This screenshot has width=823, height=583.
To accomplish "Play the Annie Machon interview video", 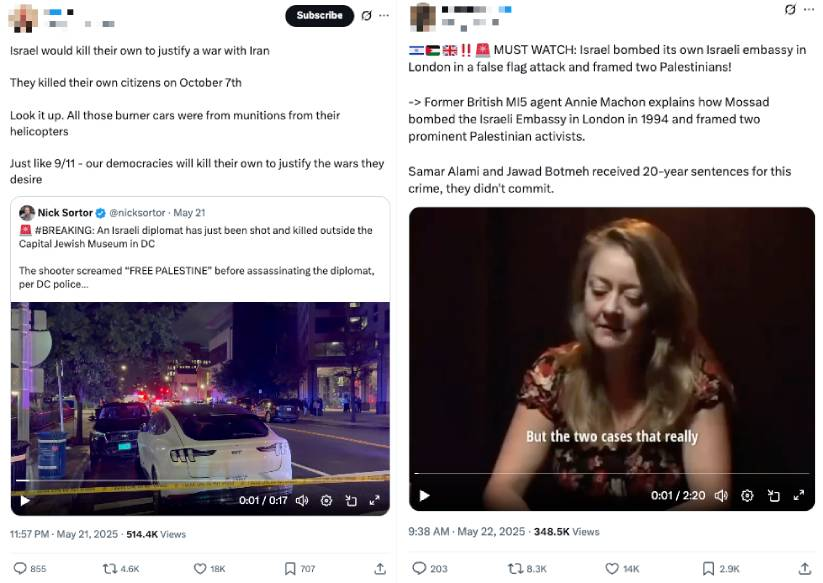I will coord(424,495).
